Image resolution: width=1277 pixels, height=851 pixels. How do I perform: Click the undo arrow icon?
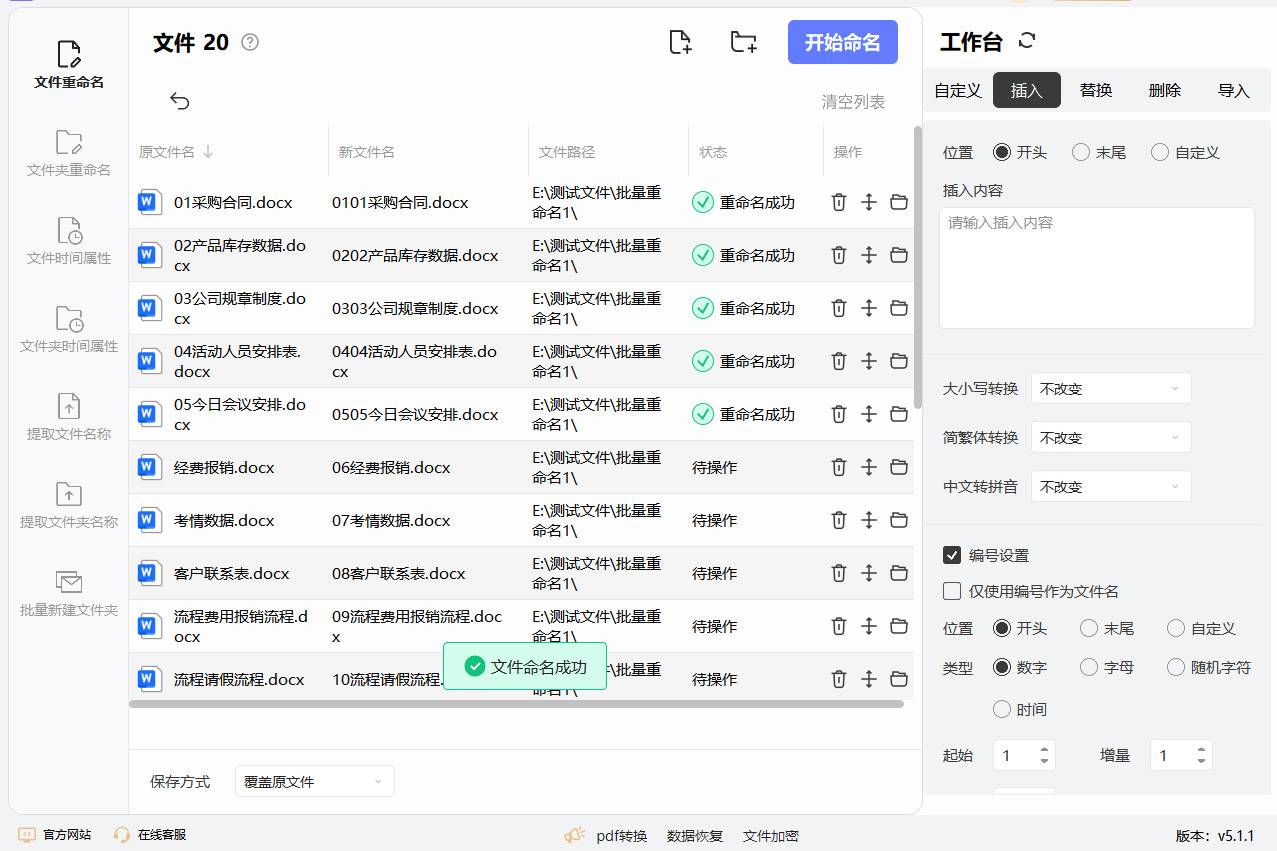[180, 101]
